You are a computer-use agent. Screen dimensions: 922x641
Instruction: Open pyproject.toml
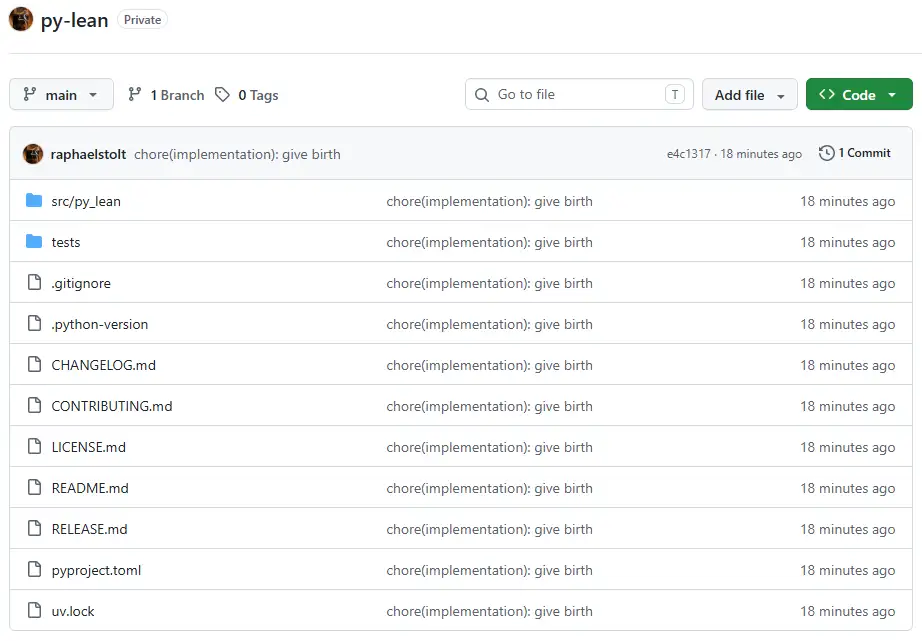96,570
